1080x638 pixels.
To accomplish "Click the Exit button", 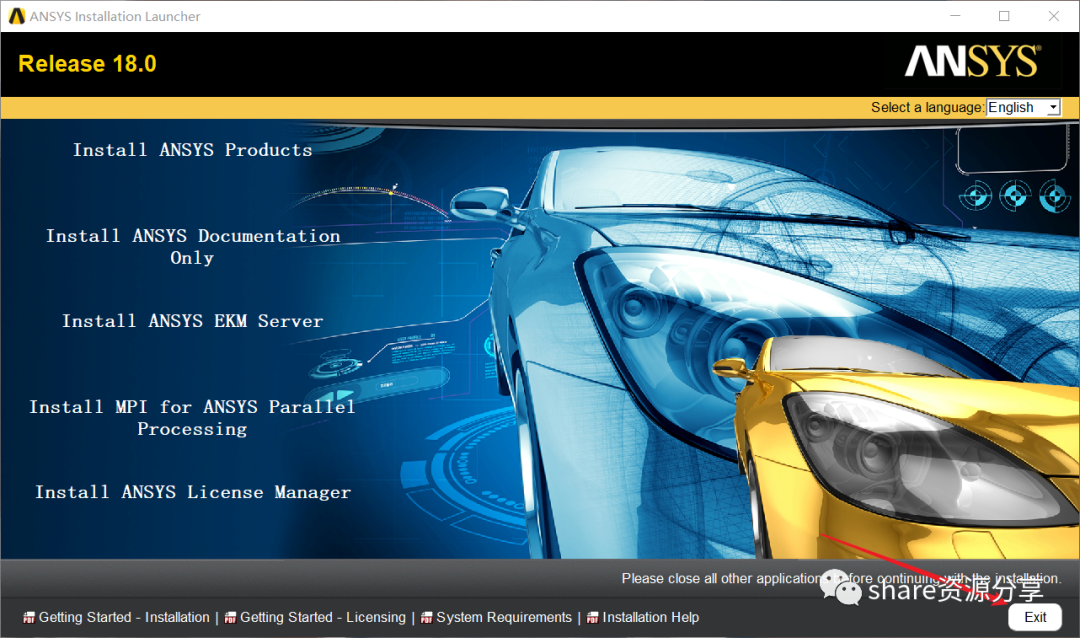I will (1035, 617).
